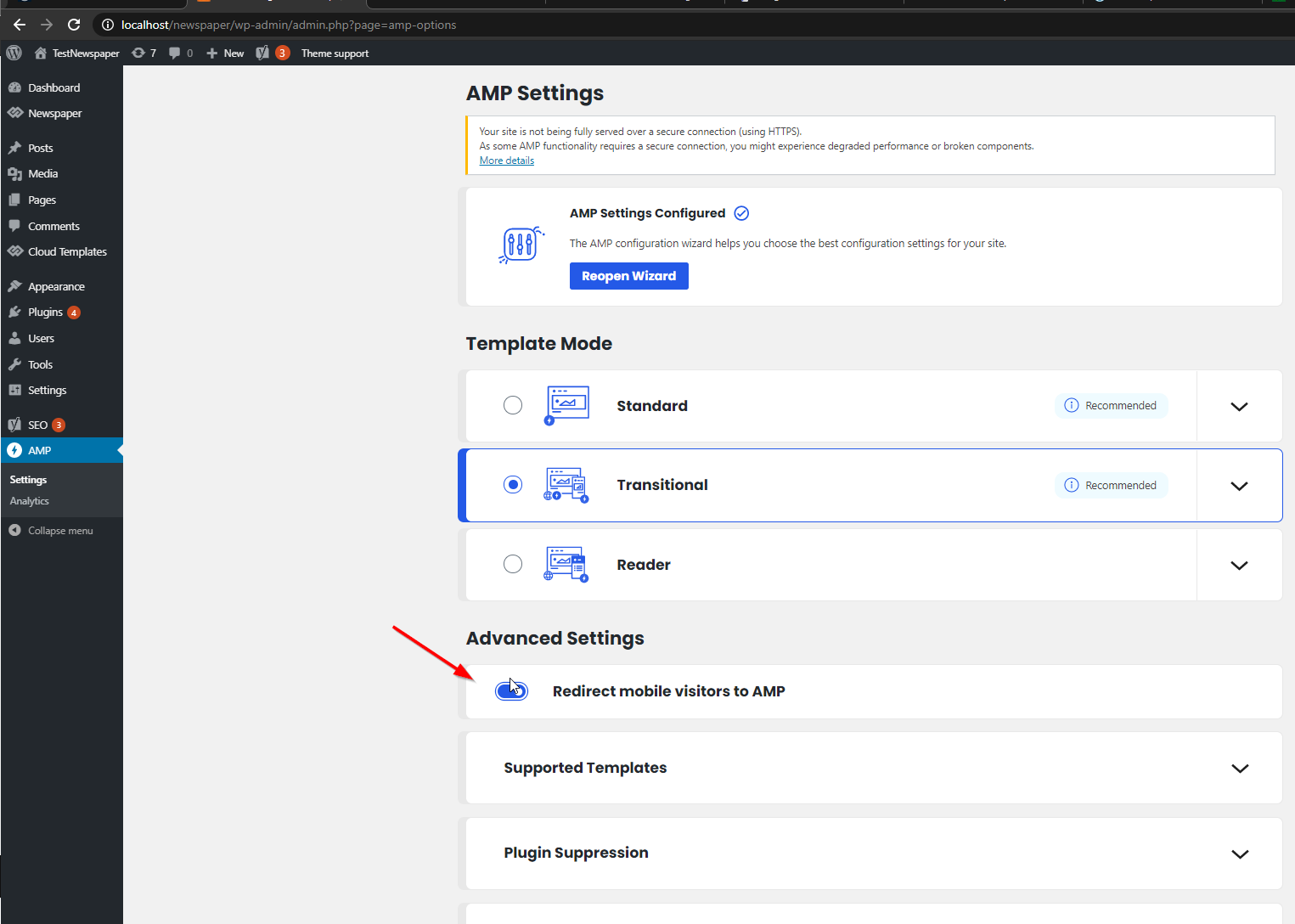1295x924 pixels.
Task: Toggle Redirect mobile visitors to AMP
Action: click(x=511, y=691)
